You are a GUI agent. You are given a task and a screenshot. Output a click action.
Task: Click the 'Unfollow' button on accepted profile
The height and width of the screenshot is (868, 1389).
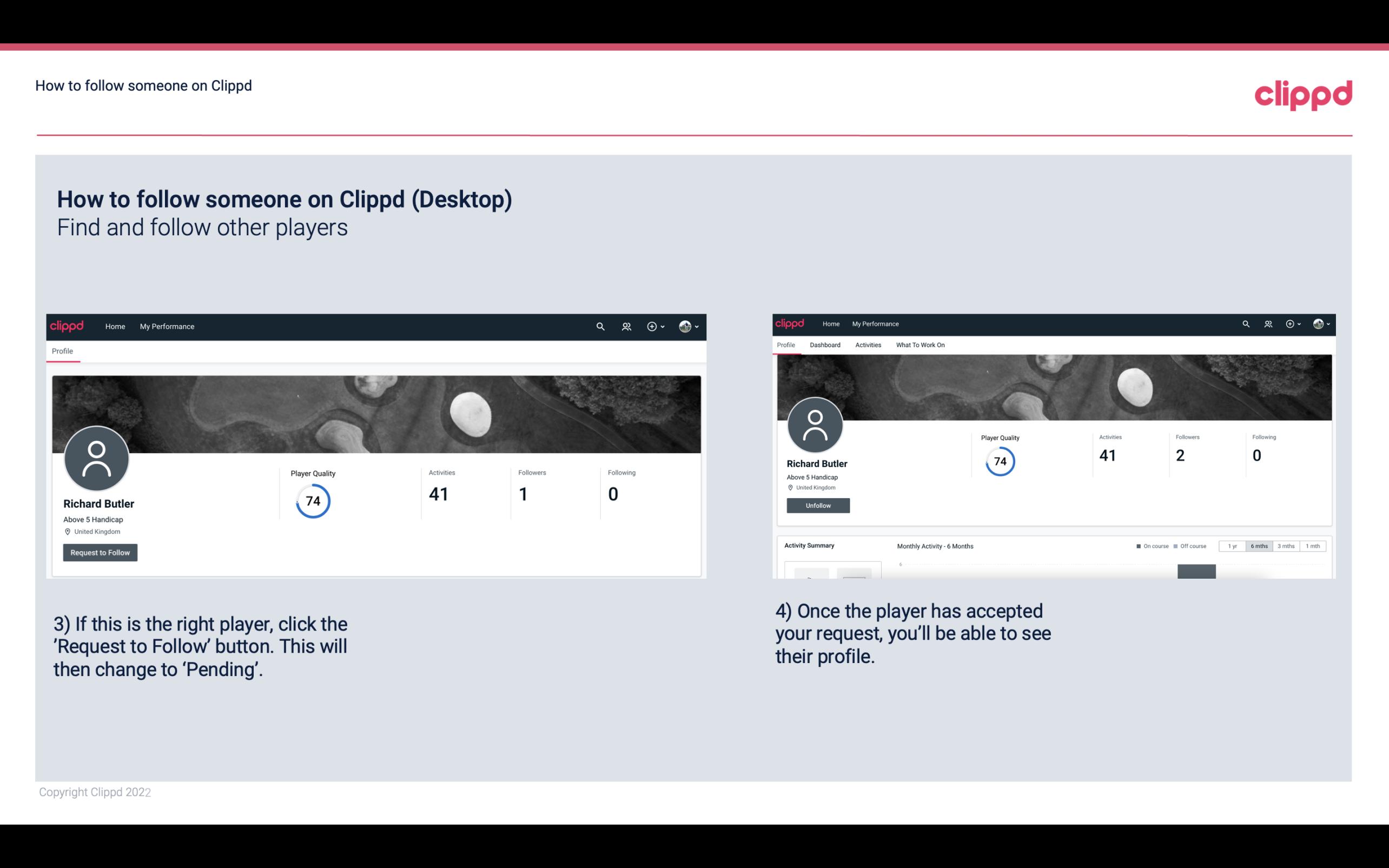[x=817, y=505]
